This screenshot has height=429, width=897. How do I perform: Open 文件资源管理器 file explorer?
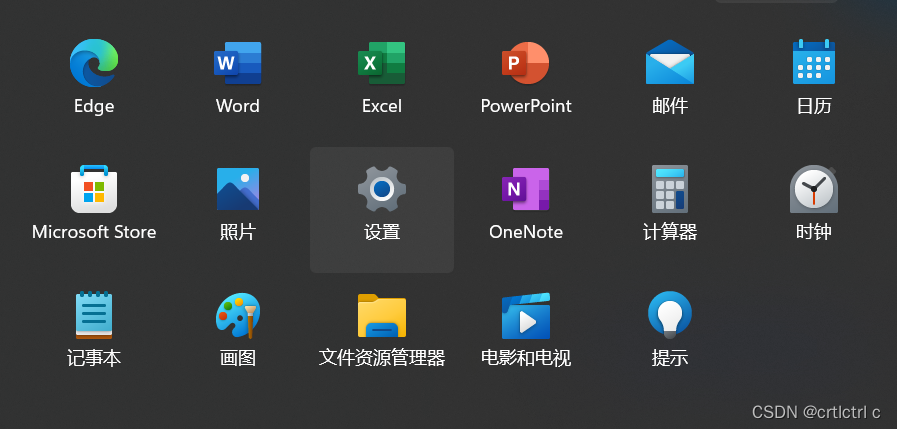tap(382, 315)
